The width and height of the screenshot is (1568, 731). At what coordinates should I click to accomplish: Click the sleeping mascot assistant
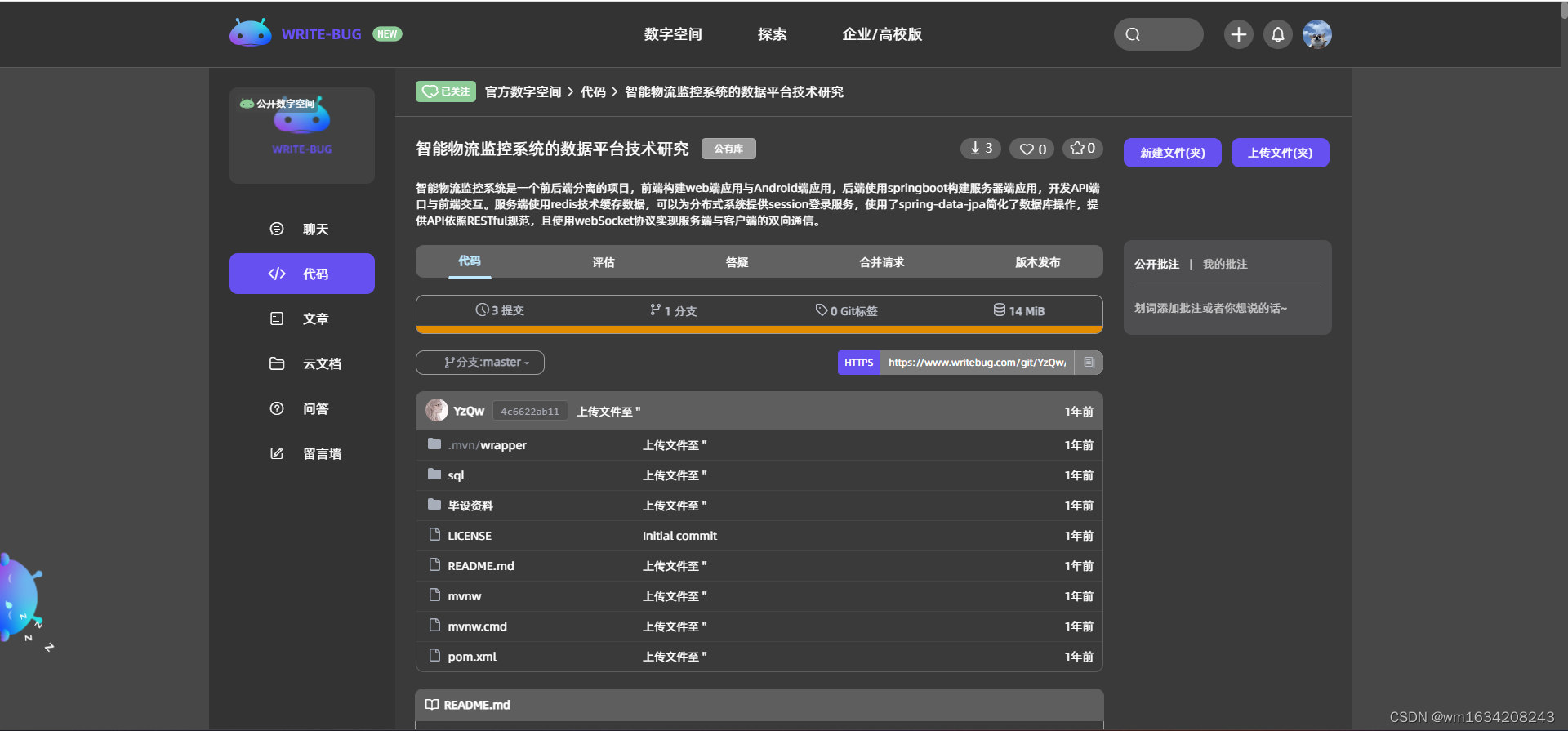click(21, 600)
